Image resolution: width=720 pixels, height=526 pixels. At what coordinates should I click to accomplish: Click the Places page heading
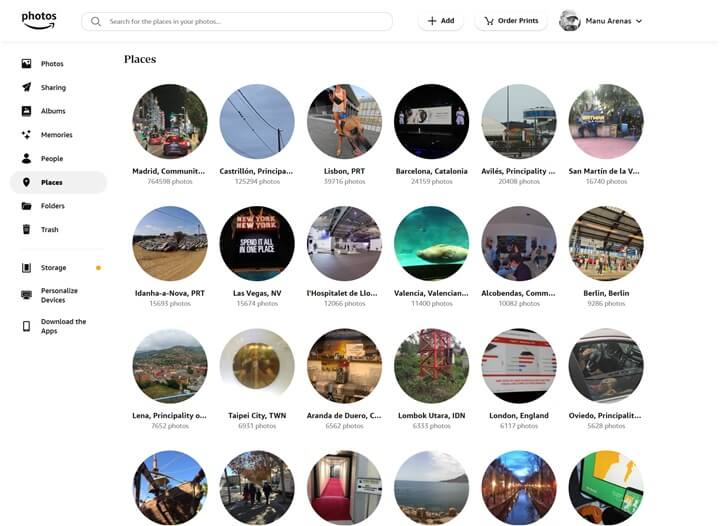140,59
